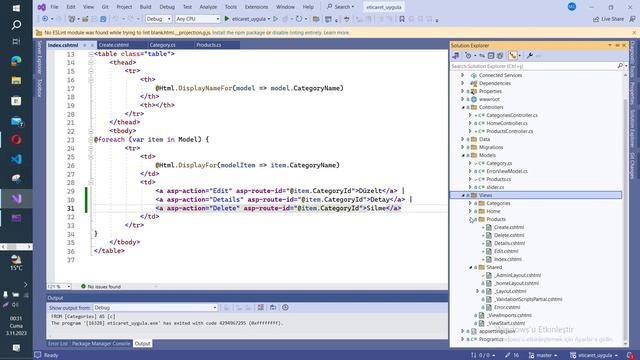Click the disable linting entirely link
The width and height of the screenshot is (640, 360).
297,33
